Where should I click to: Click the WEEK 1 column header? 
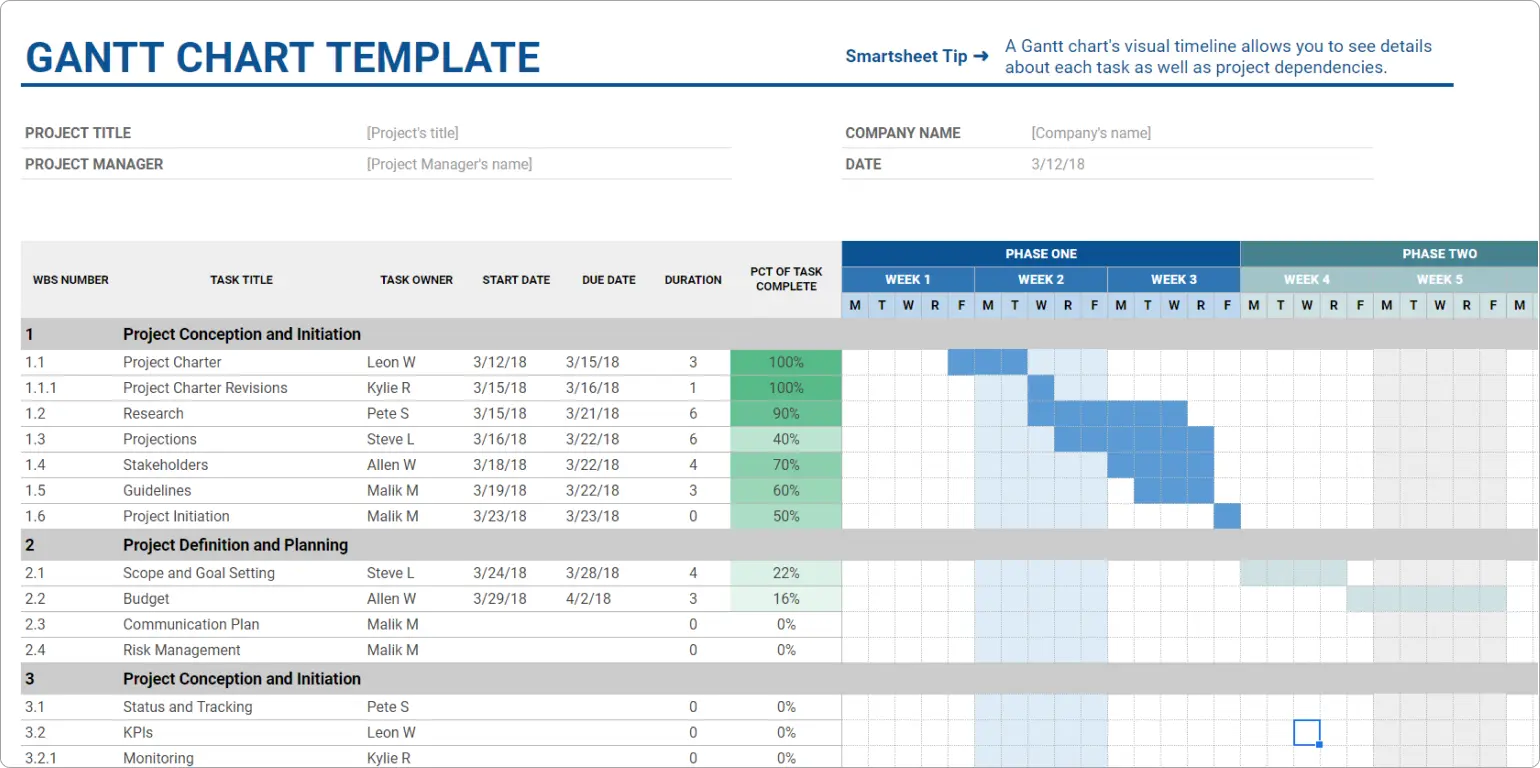point(908,279)
